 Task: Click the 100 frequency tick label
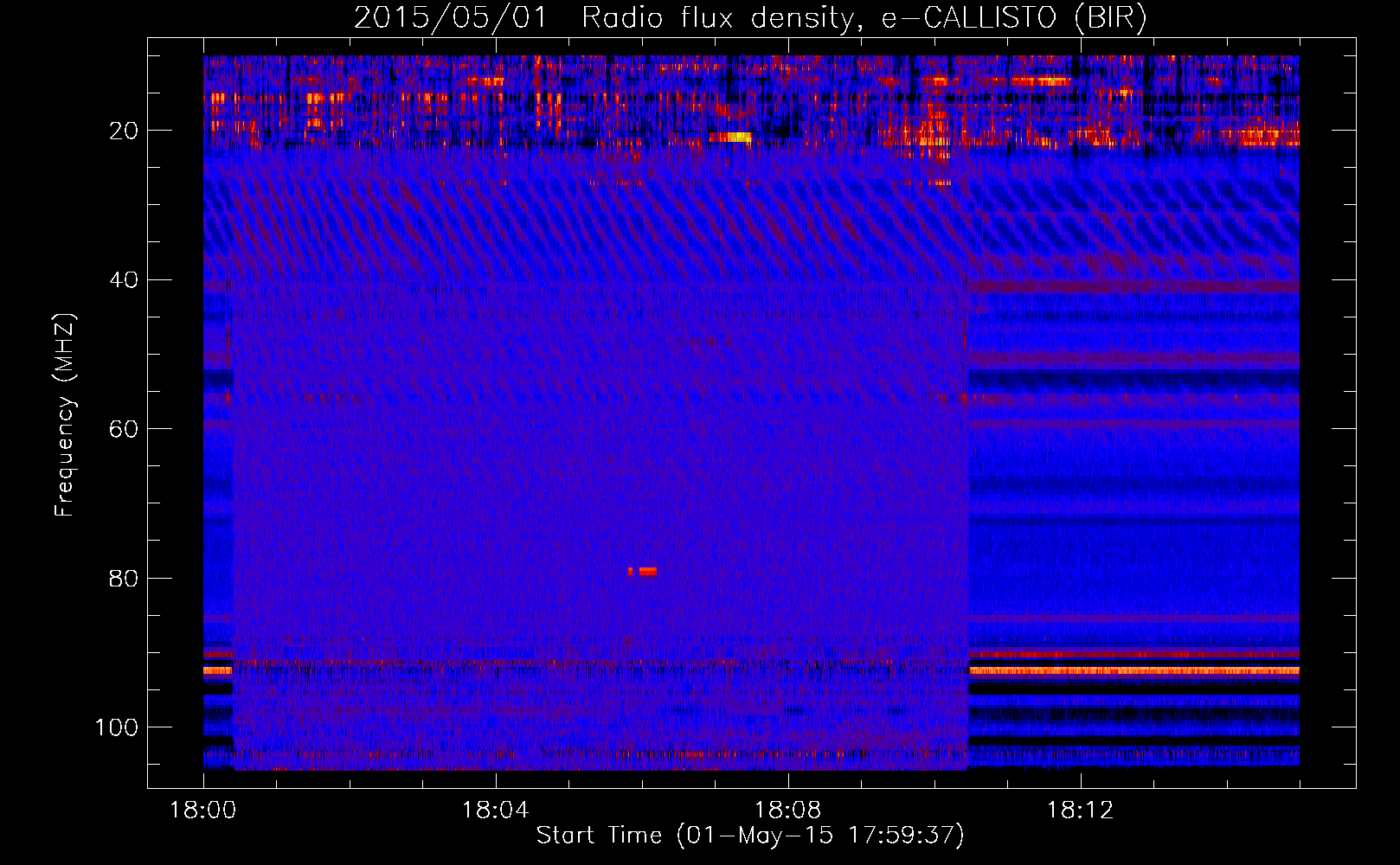117,727
